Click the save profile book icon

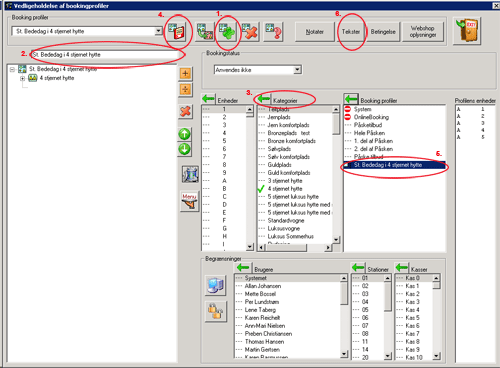(x=176, y=32)
